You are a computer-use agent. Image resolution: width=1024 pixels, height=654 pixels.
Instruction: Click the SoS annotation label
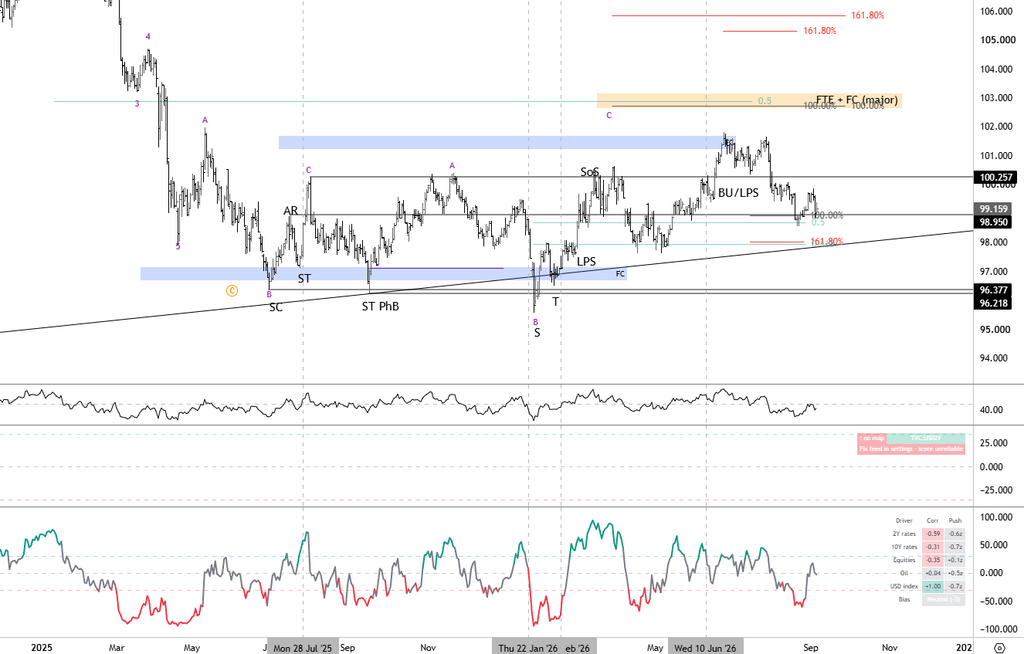click(x=590, y=172)
